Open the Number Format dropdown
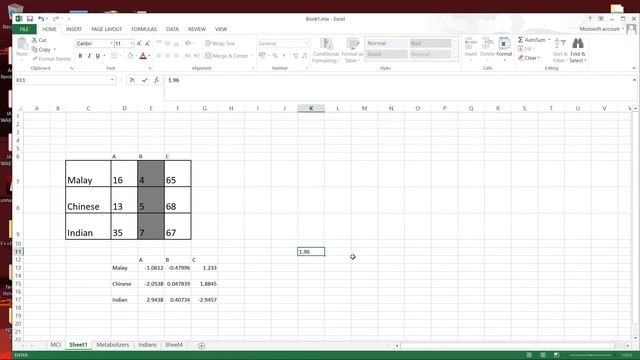The width and height of the screenshot is (640, 360). coord(306,43)
